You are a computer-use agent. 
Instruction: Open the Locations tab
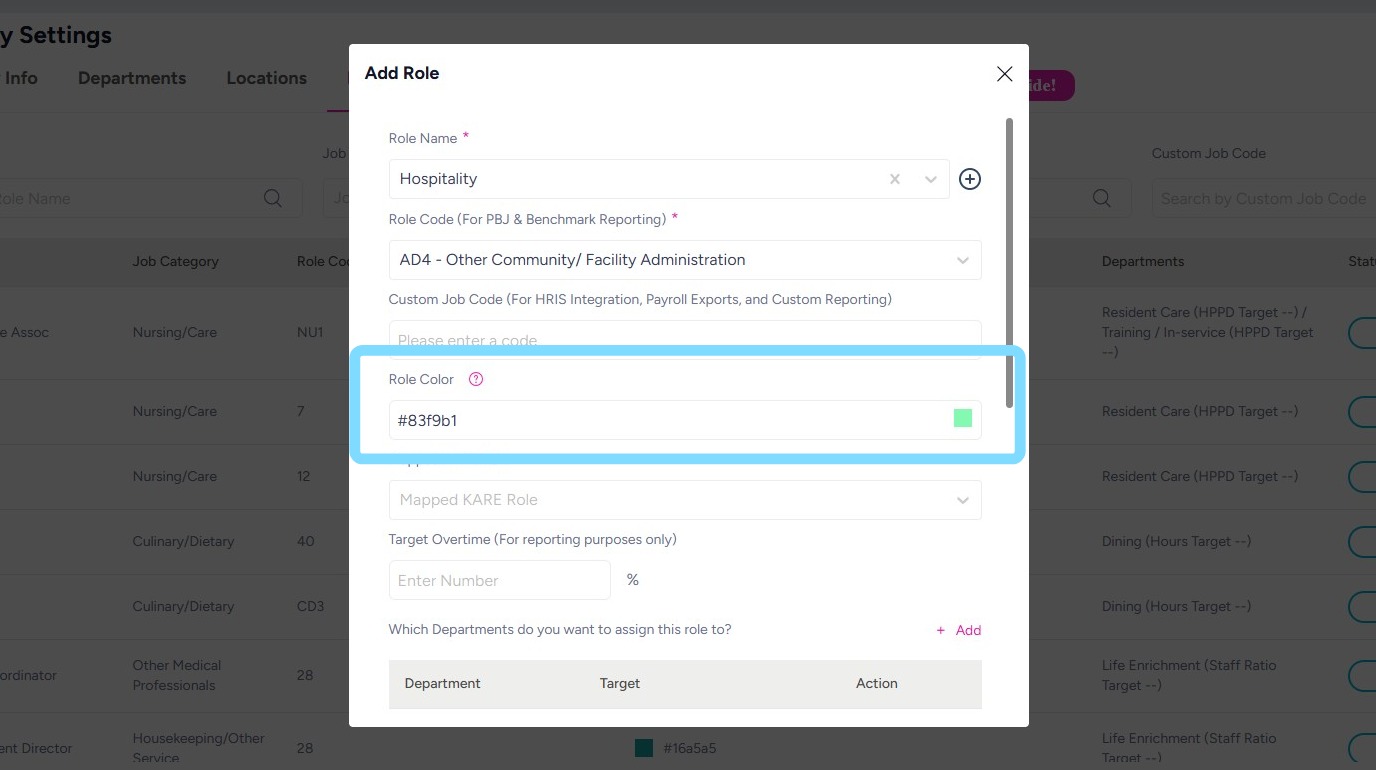point(266,78)
